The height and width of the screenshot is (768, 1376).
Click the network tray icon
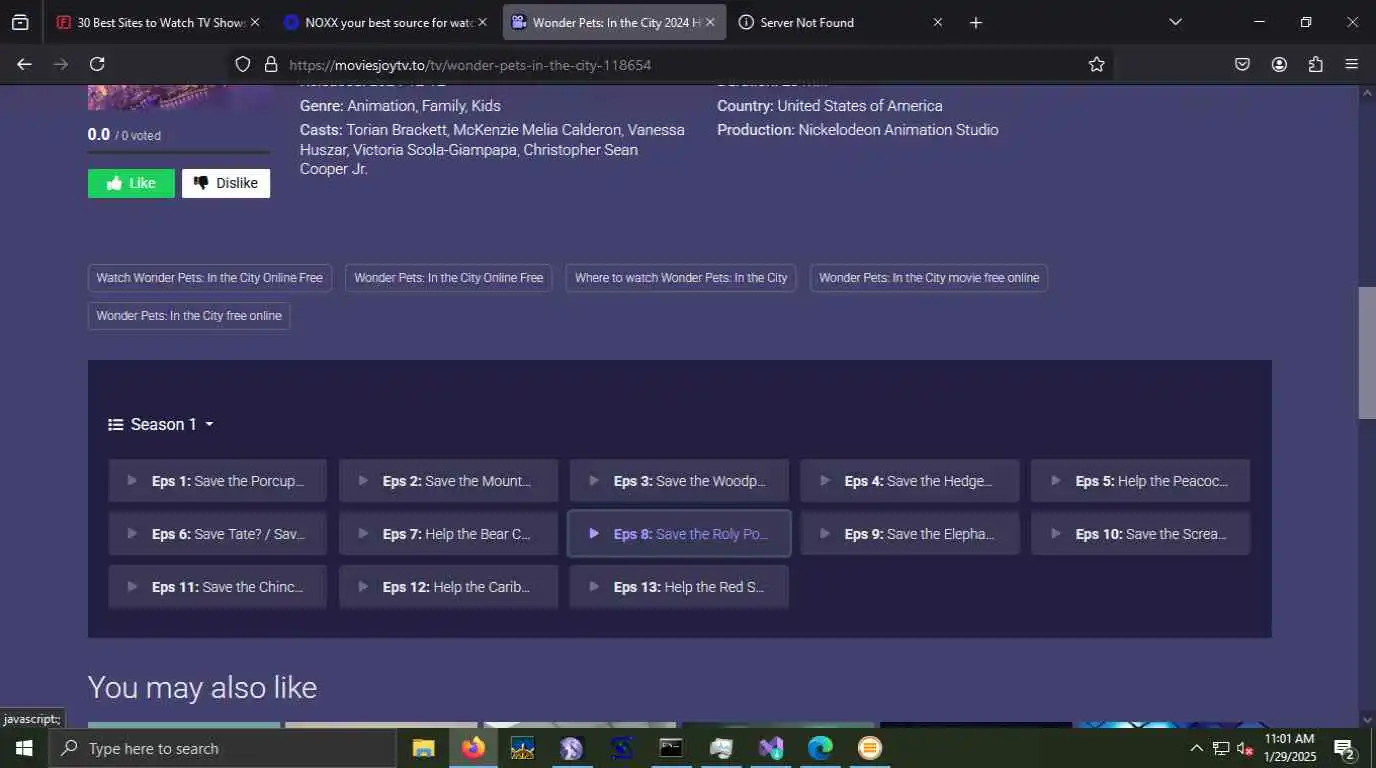click(x=1221, y=748)
